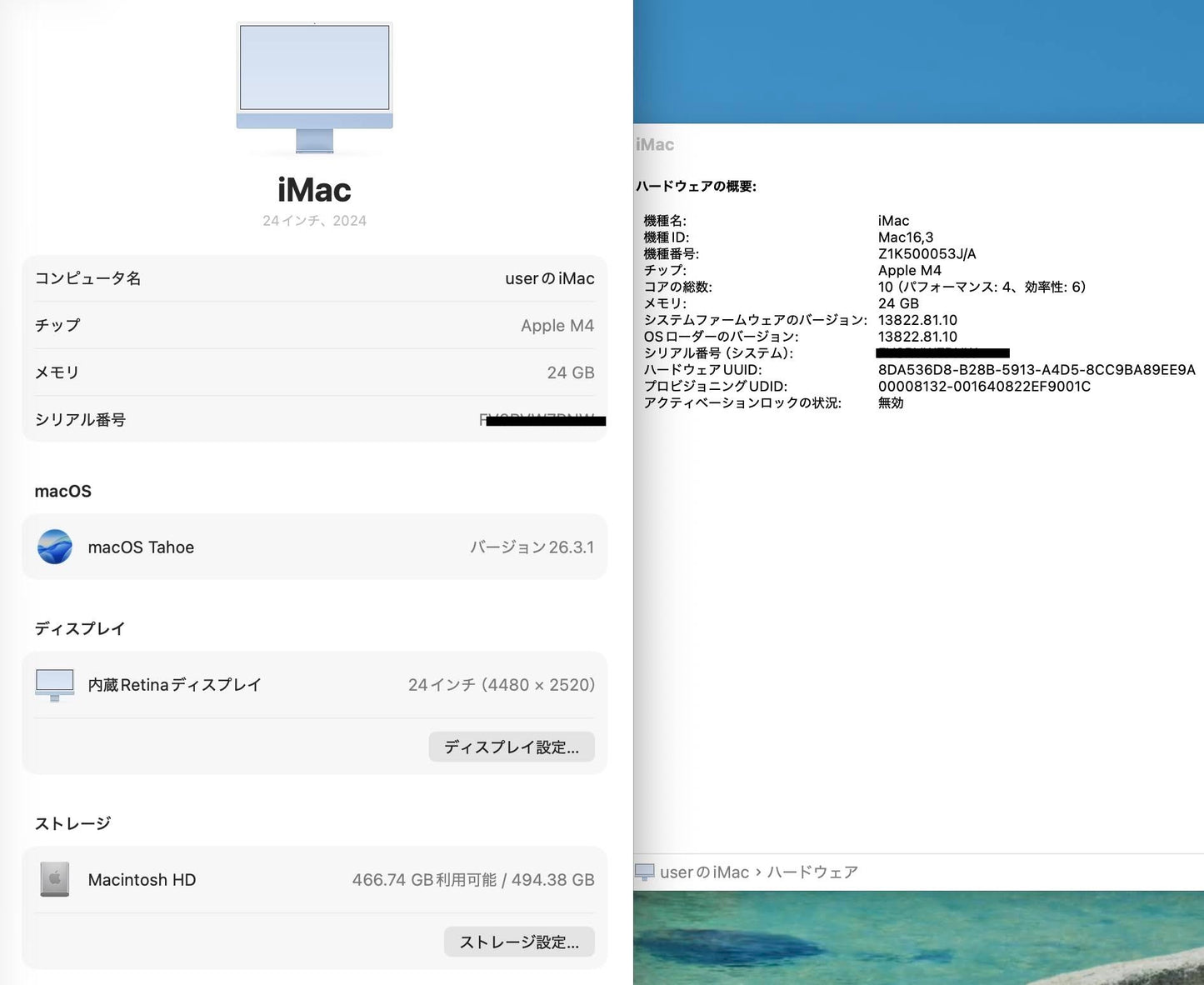This screenshot has width=1204, height=985.
Task: Click the 'ストレージ' section heading
Action: pyautogui.click(x=72, y=823)
